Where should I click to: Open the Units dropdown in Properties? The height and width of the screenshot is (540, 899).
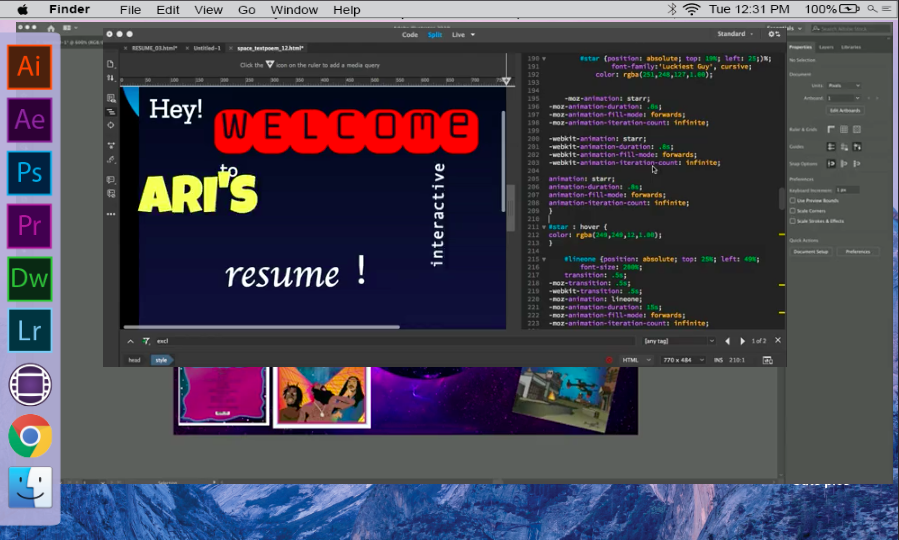(842, 86)
